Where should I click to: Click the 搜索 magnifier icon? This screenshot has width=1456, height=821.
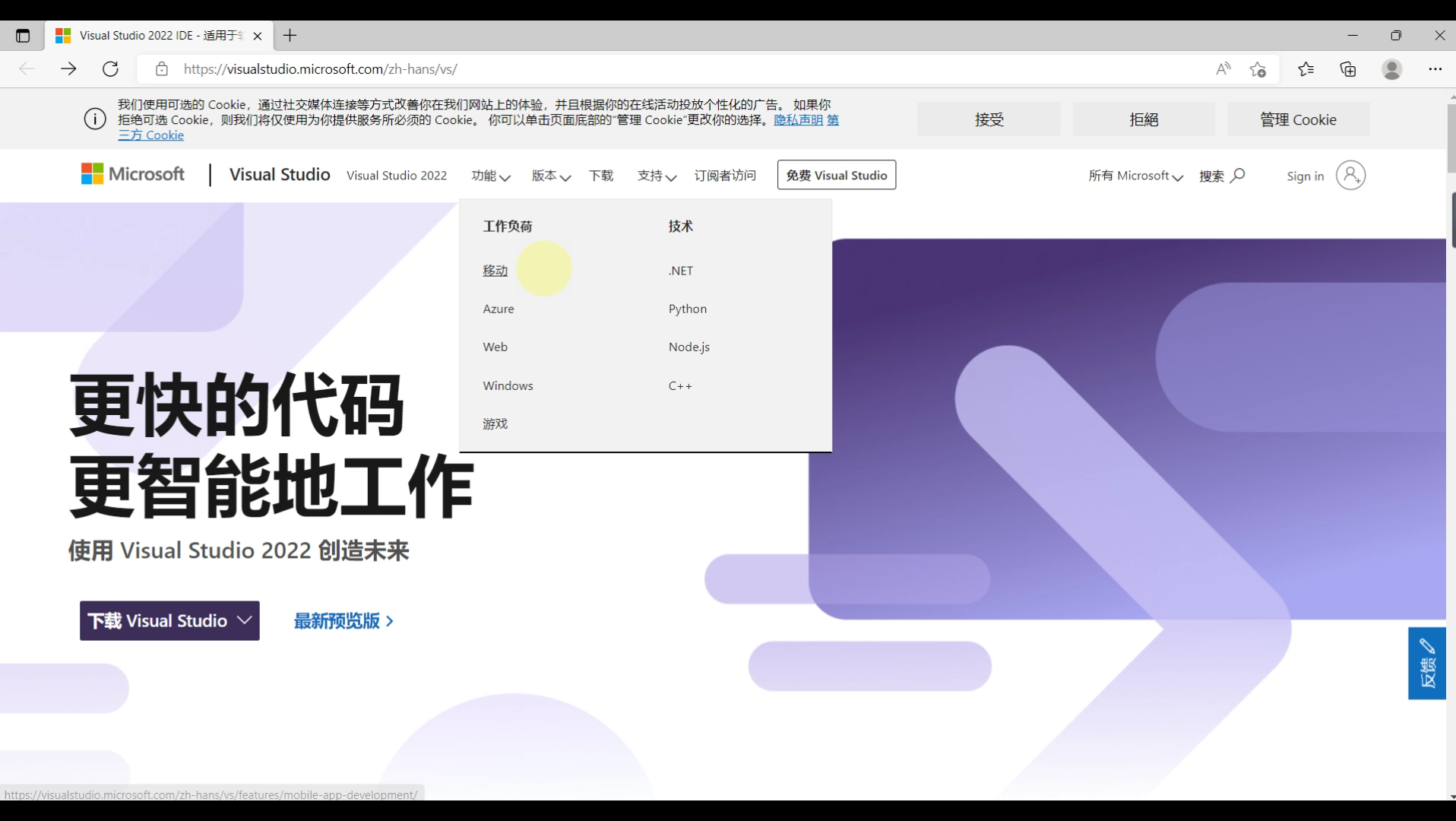(1237, 176)
